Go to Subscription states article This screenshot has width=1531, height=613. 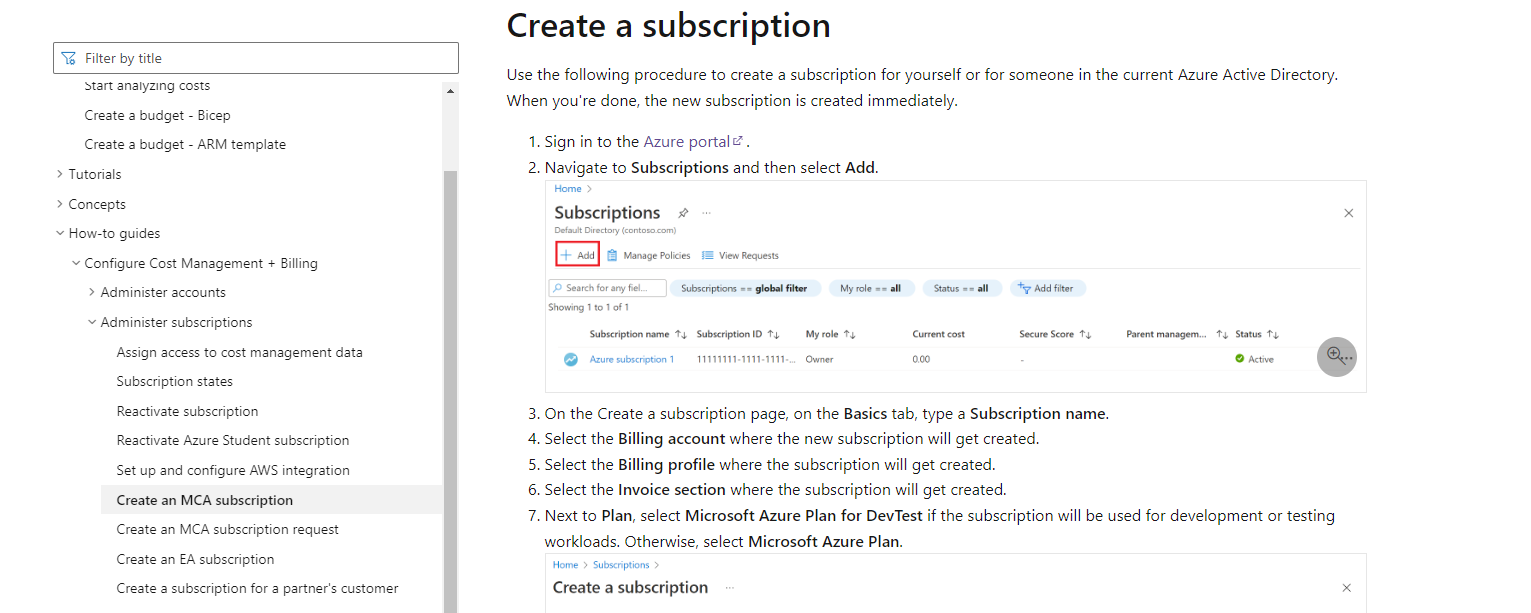[x=175, y=381]
